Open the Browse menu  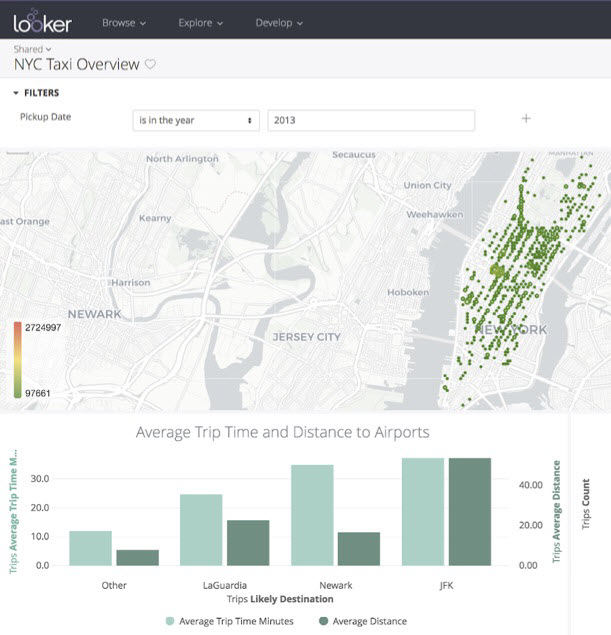(124, 22)
